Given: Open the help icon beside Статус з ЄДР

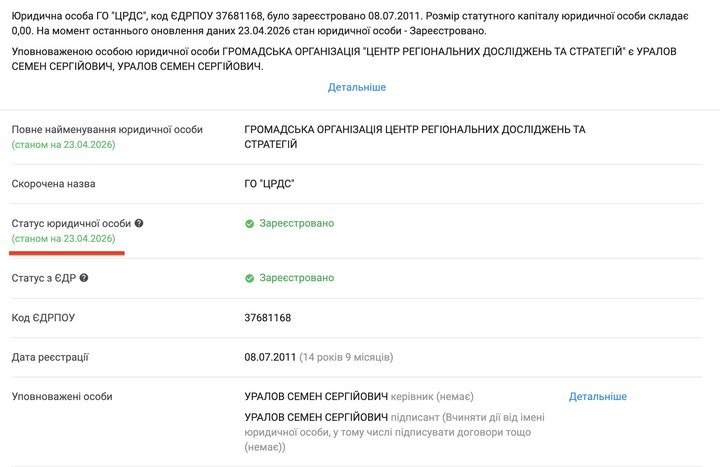Looking at the screenshot, I should [x=84, y=278].
